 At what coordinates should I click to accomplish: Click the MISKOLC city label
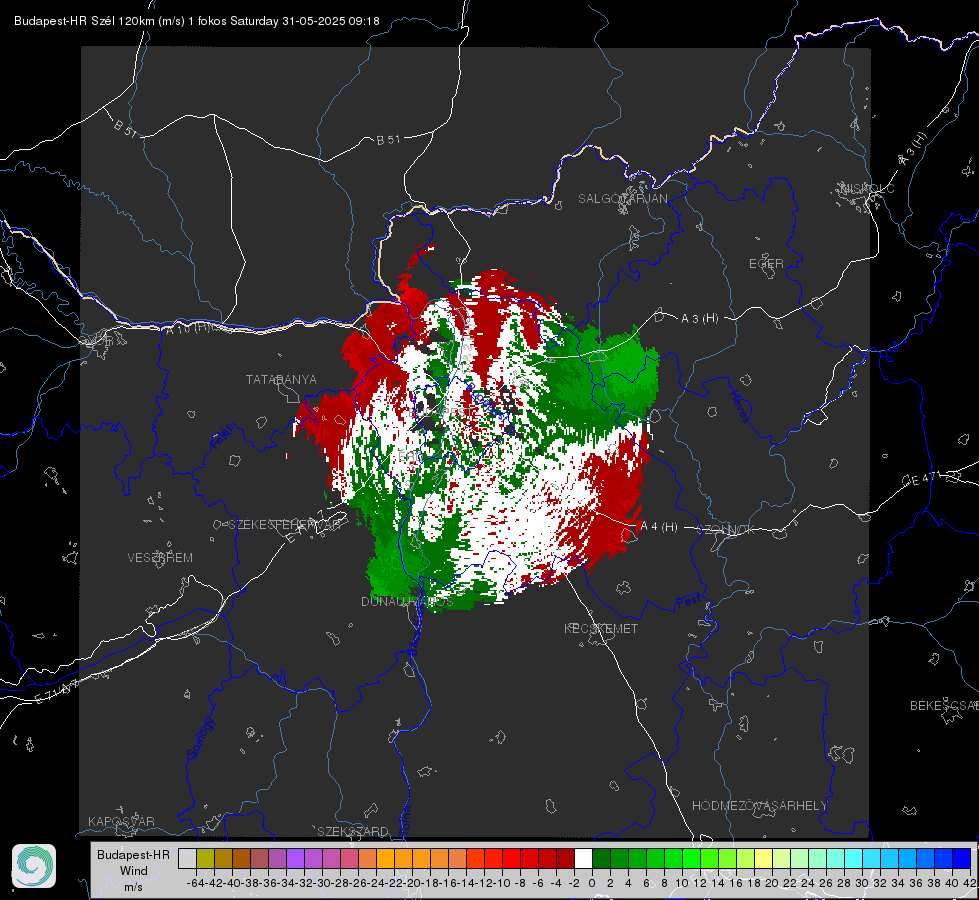click(x=867, y=188)
